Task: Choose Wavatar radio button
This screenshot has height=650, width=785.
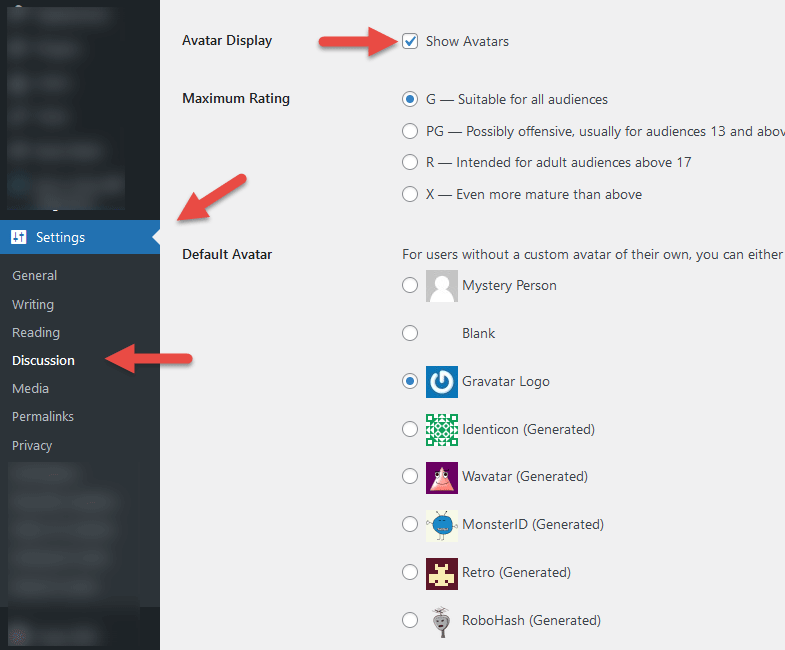Action: coord(410,476)
